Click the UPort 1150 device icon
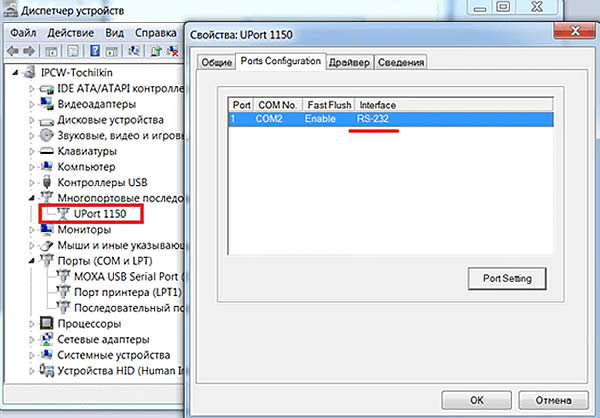The width and height of the screenshot is (600, 418). pos(63,214)
